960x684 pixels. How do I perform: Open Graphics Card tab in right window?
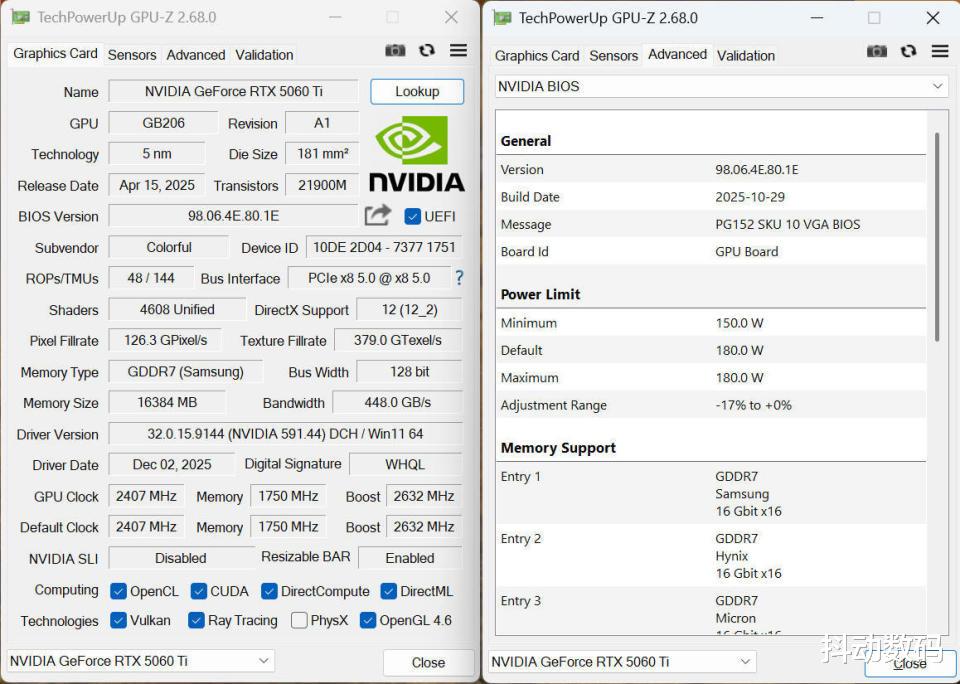tap(537, 56)
